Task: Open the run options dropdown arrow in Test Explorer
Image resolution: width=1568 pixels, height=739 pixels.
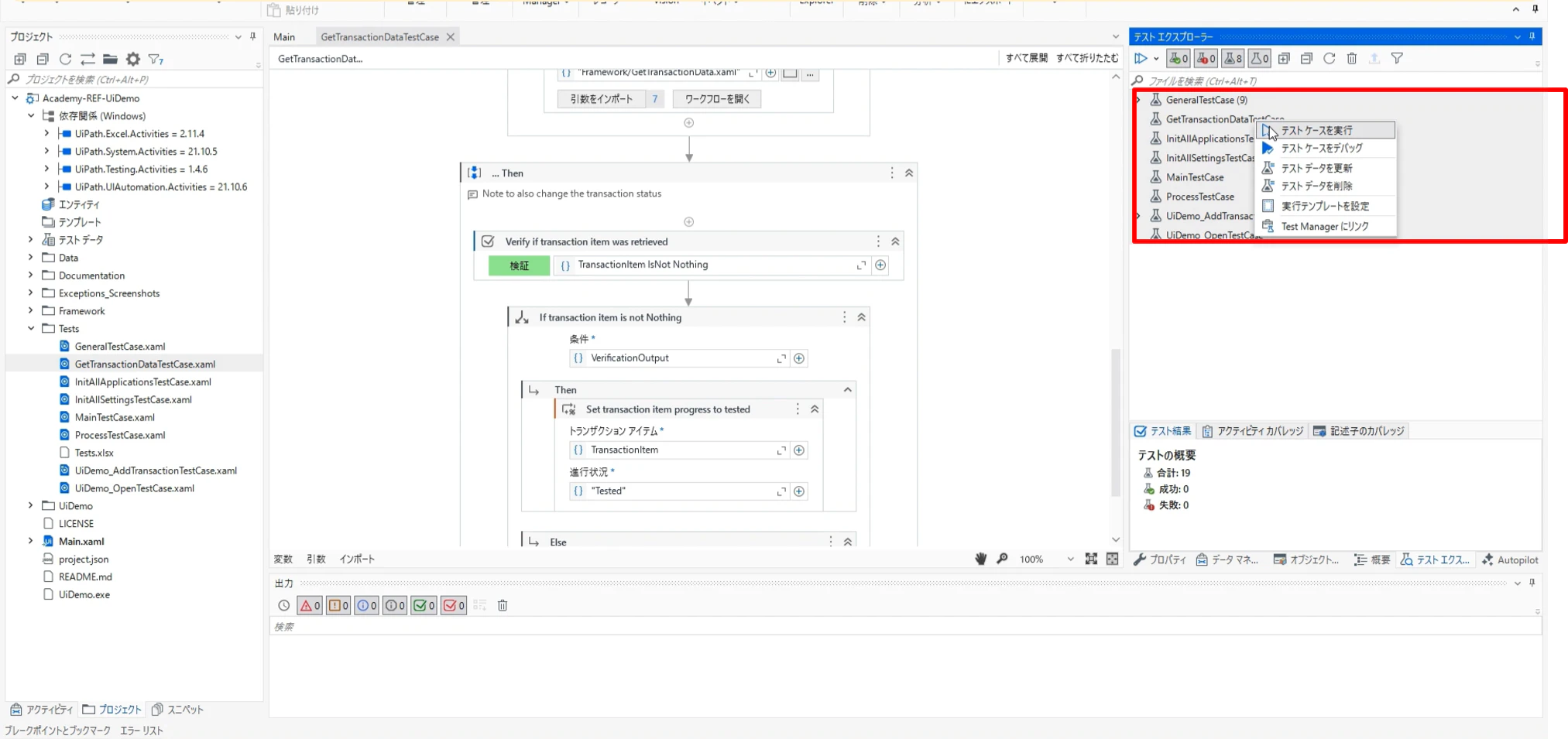Action: tap(1156, 58)
